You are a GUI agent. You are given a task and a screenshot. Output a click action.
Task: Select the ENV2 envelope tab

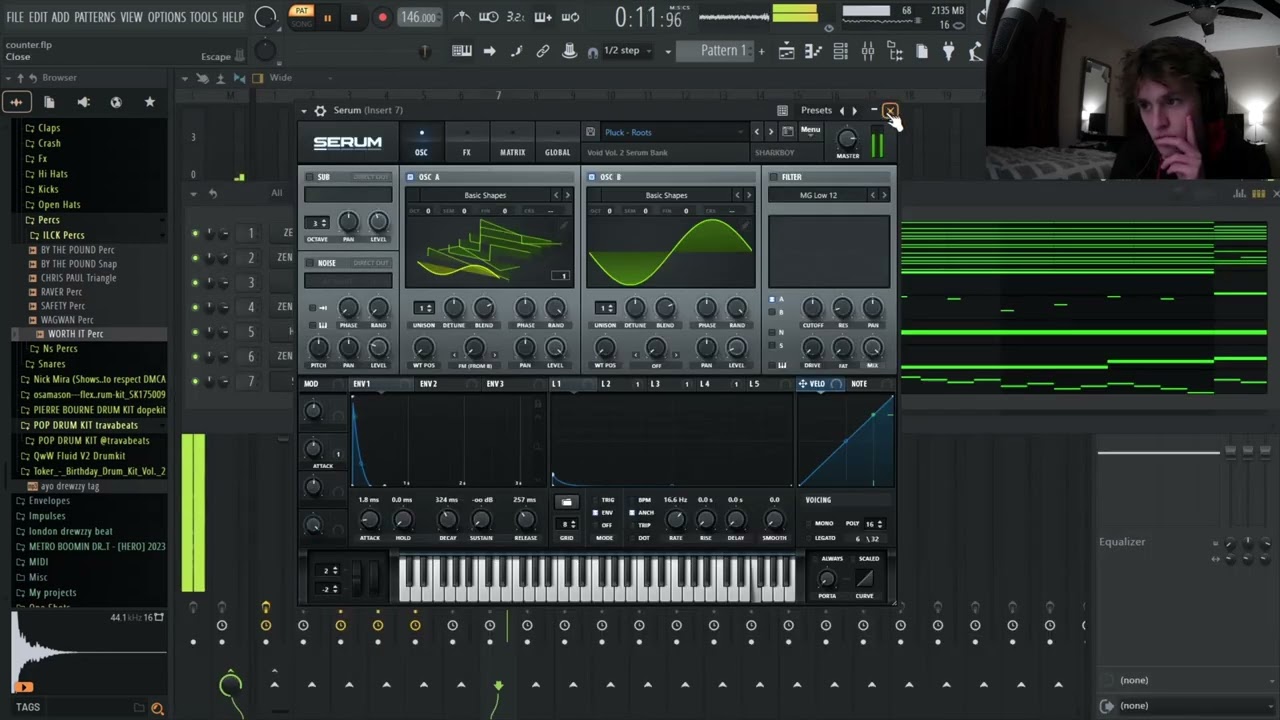428,384
